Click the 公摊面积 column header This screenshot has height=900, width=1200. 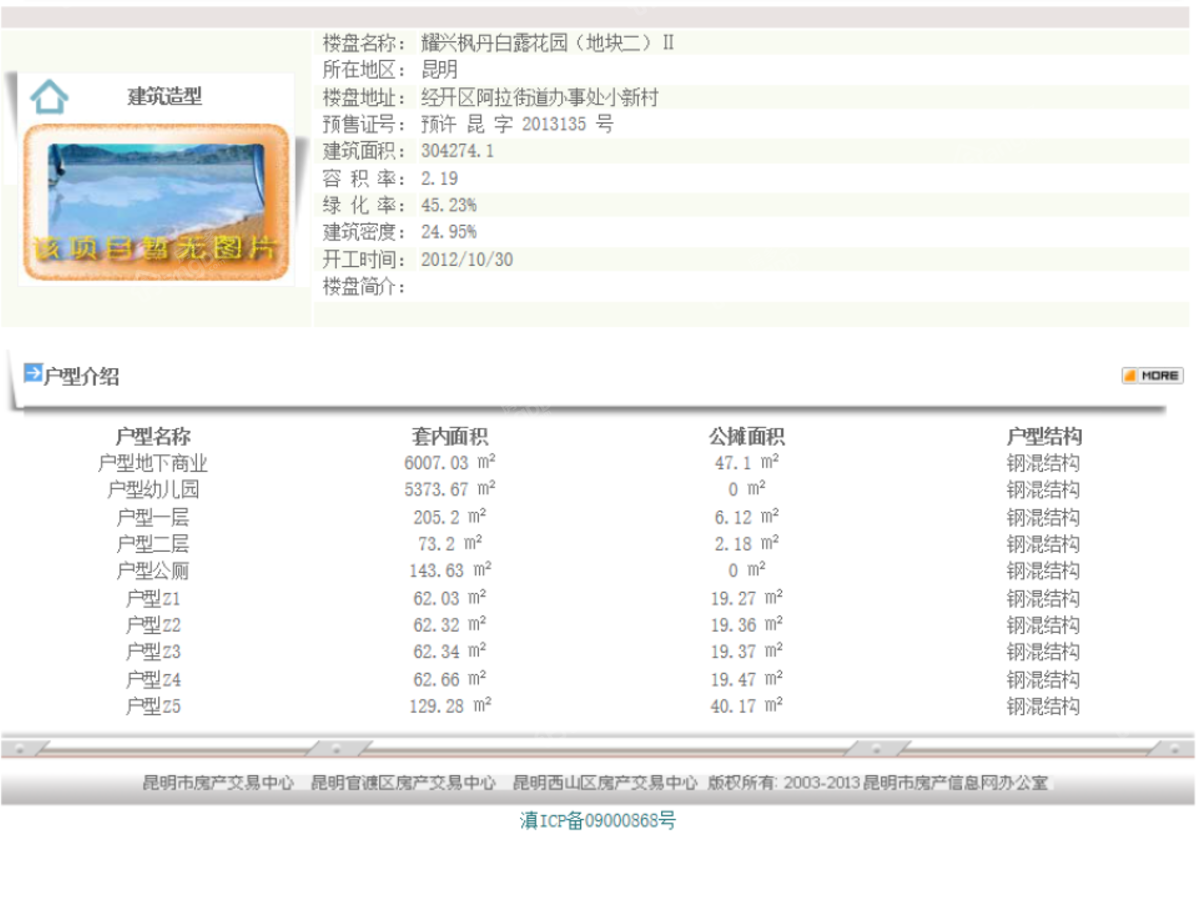[x=746, y=437]
